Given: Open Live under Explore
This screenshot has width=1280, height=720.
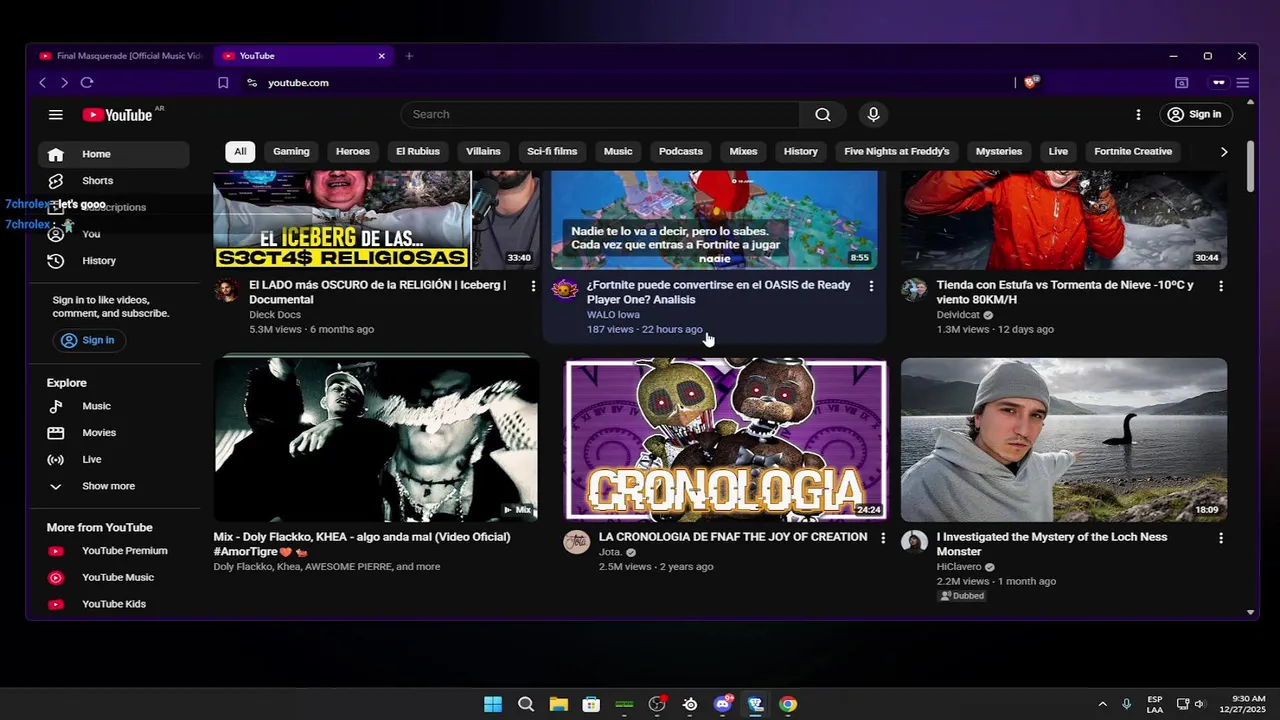Looking at the screenshot, I should coord(114,460).
